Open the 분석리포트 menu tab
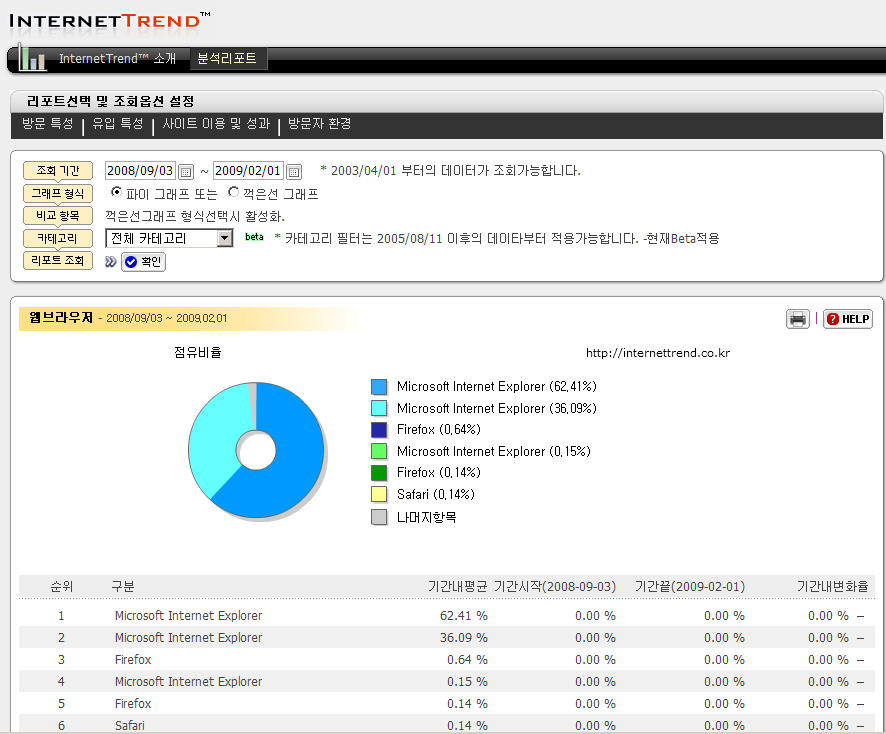This screenshot has width=886, height=734. pyautogui.click(x=227, y=59)
